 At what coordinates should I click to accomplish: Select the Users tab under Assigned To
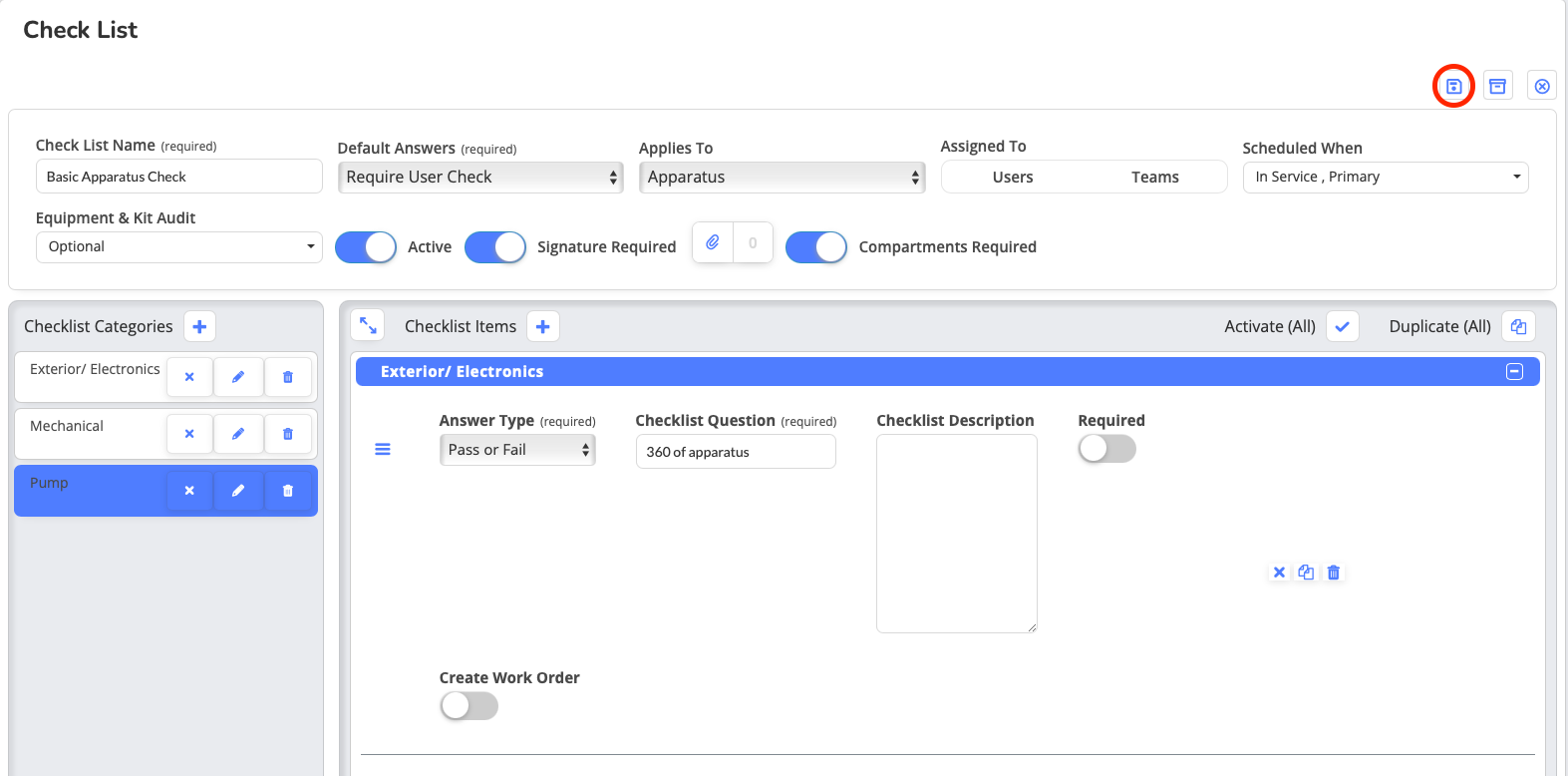(1013, 177)
